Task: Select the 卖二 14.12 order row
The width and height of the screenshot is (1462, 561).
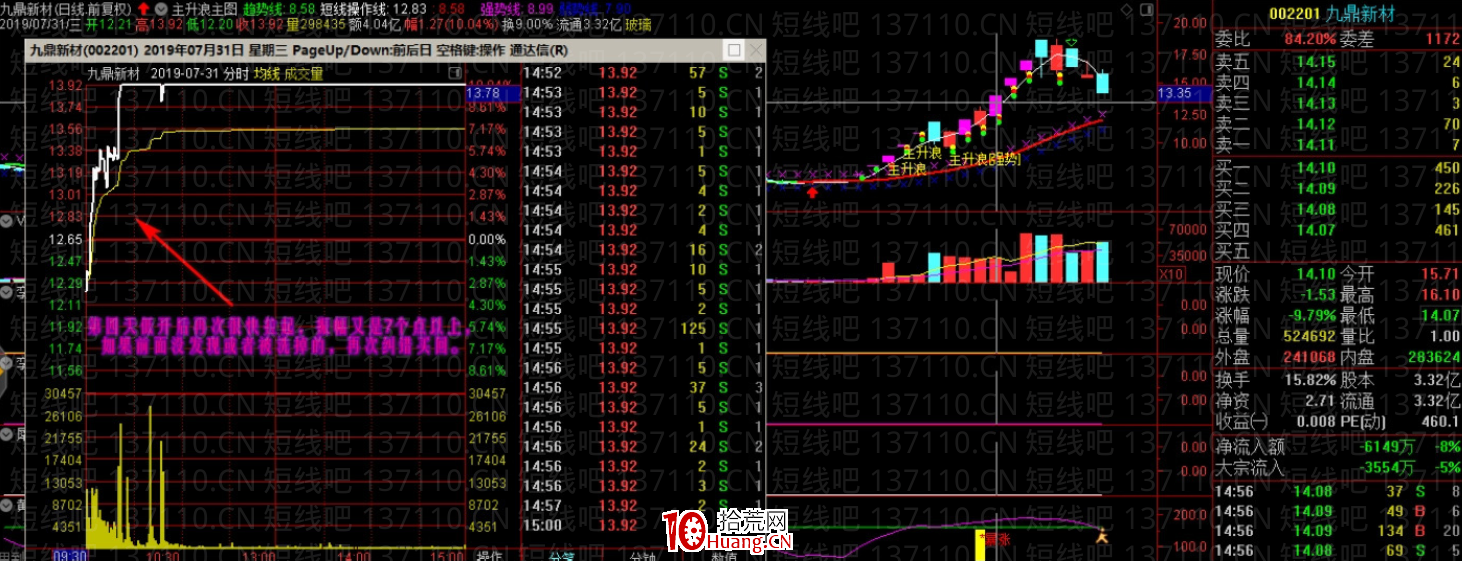Action: tap(1337, 124)
